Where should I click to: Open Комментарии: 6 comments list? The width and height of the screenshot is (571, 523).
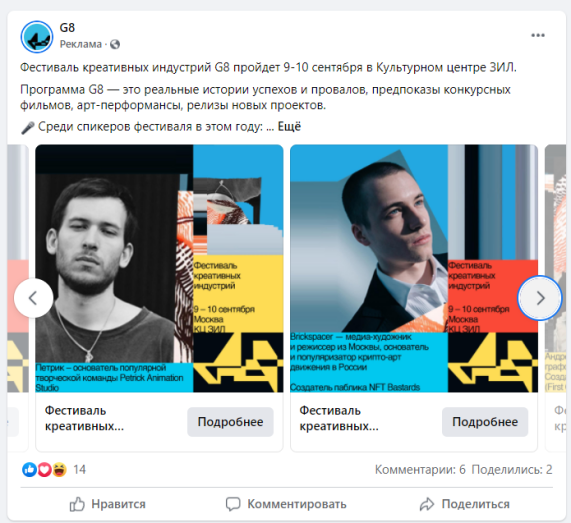[x=420, y=469]
